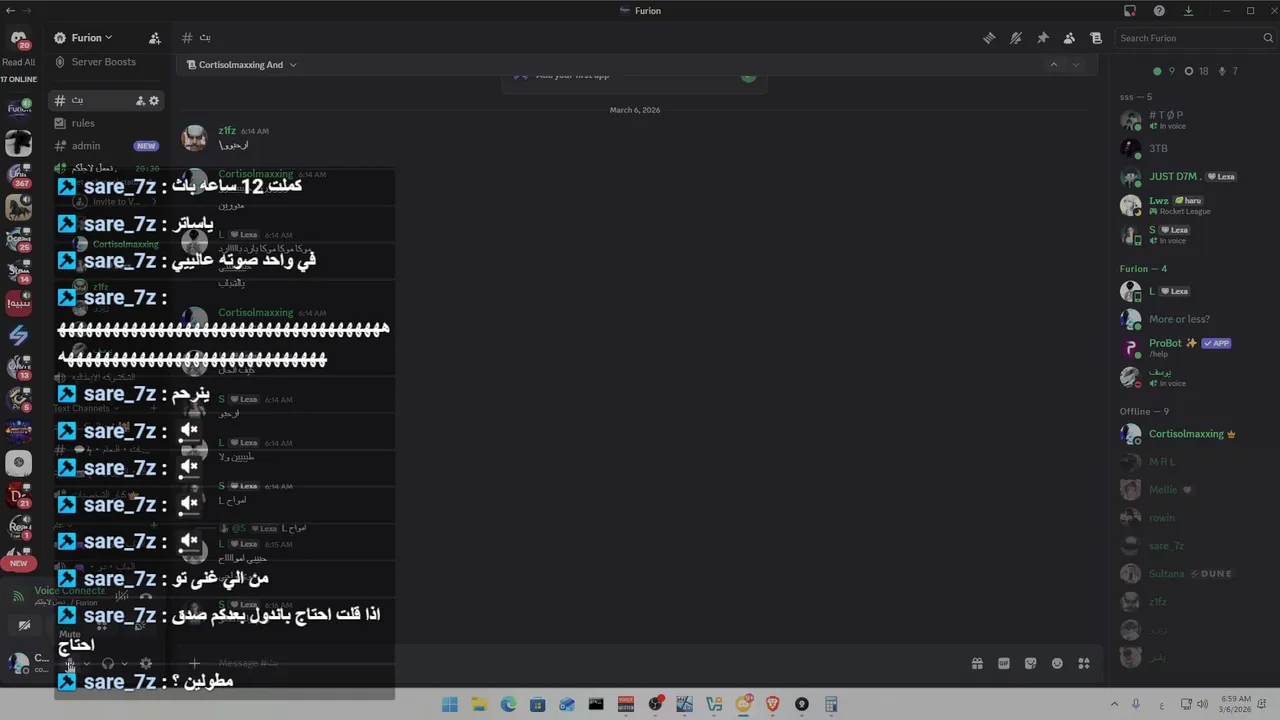
Task: Toggle the channel notification mute bell
Action: [x=1015, y=38]
